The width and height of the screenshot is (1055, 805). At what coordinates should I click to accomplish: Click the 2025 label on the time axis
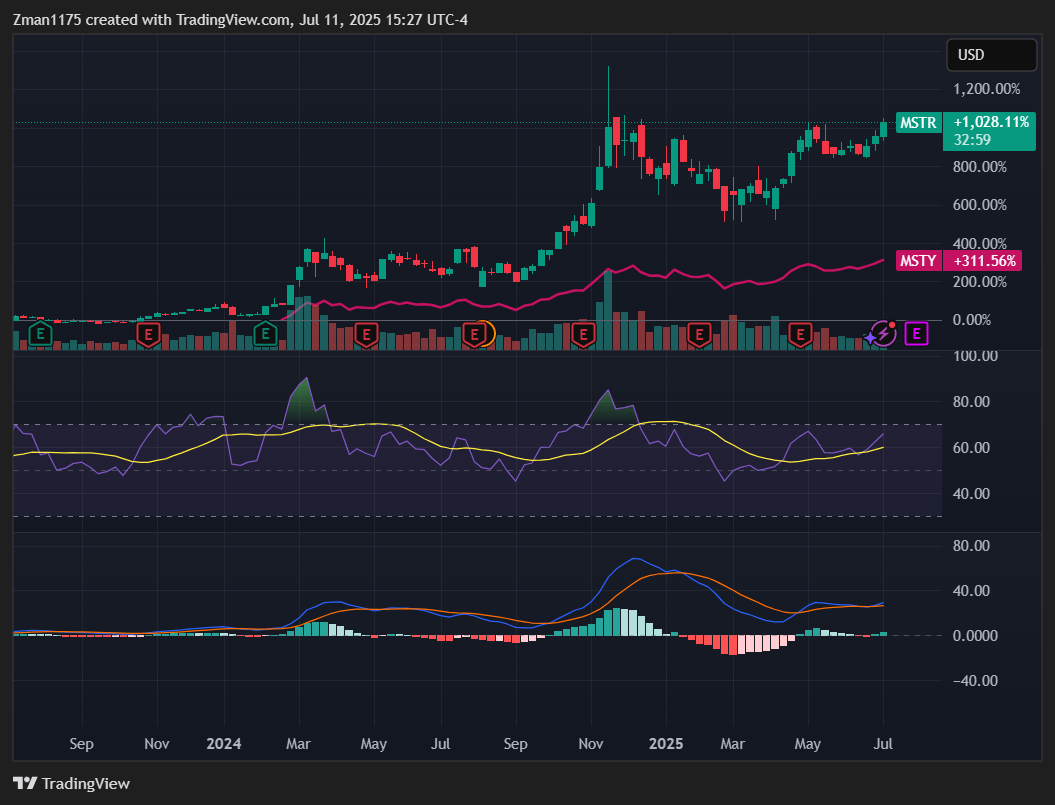tap(665, 744)
